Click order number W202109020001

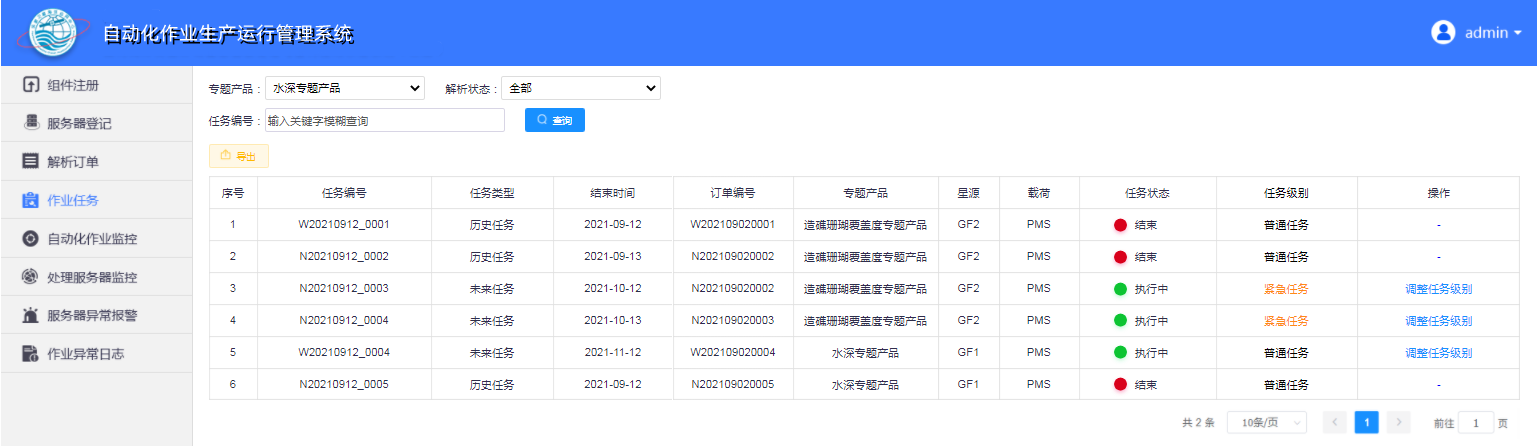(733, 224)
